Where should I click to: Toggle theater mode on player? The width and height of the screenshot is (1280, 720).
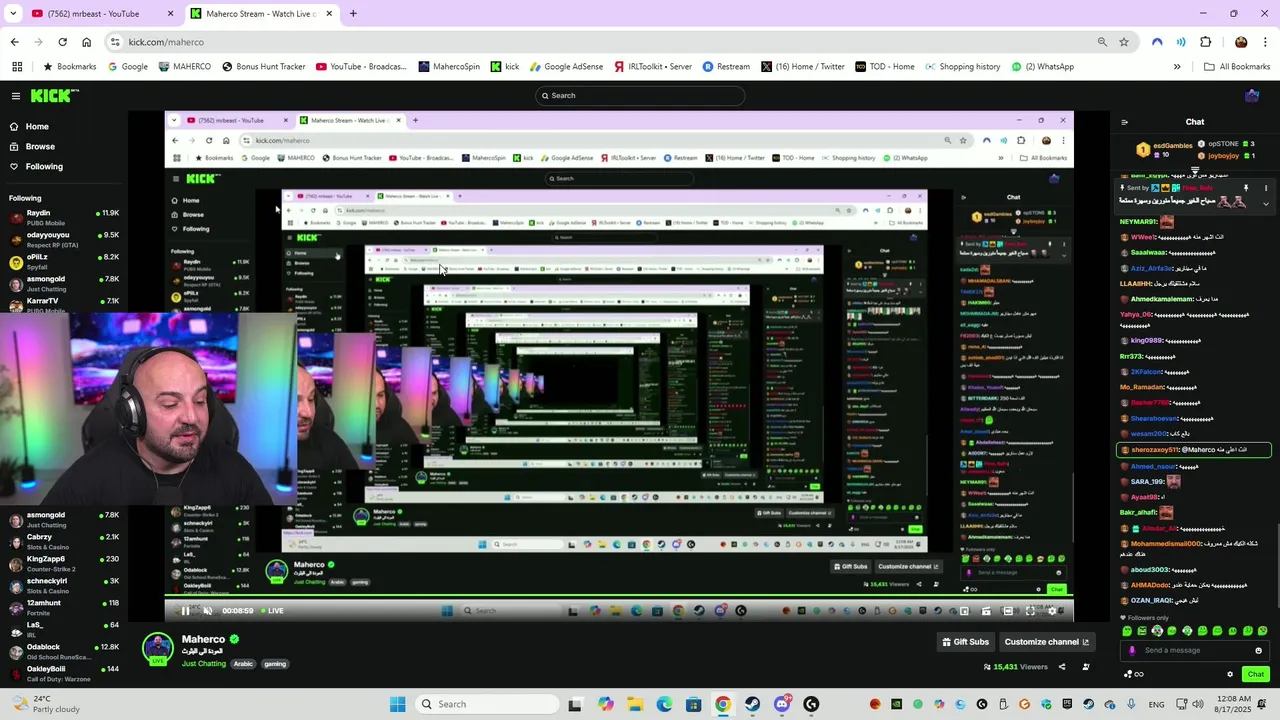(x=1008, y=611)
